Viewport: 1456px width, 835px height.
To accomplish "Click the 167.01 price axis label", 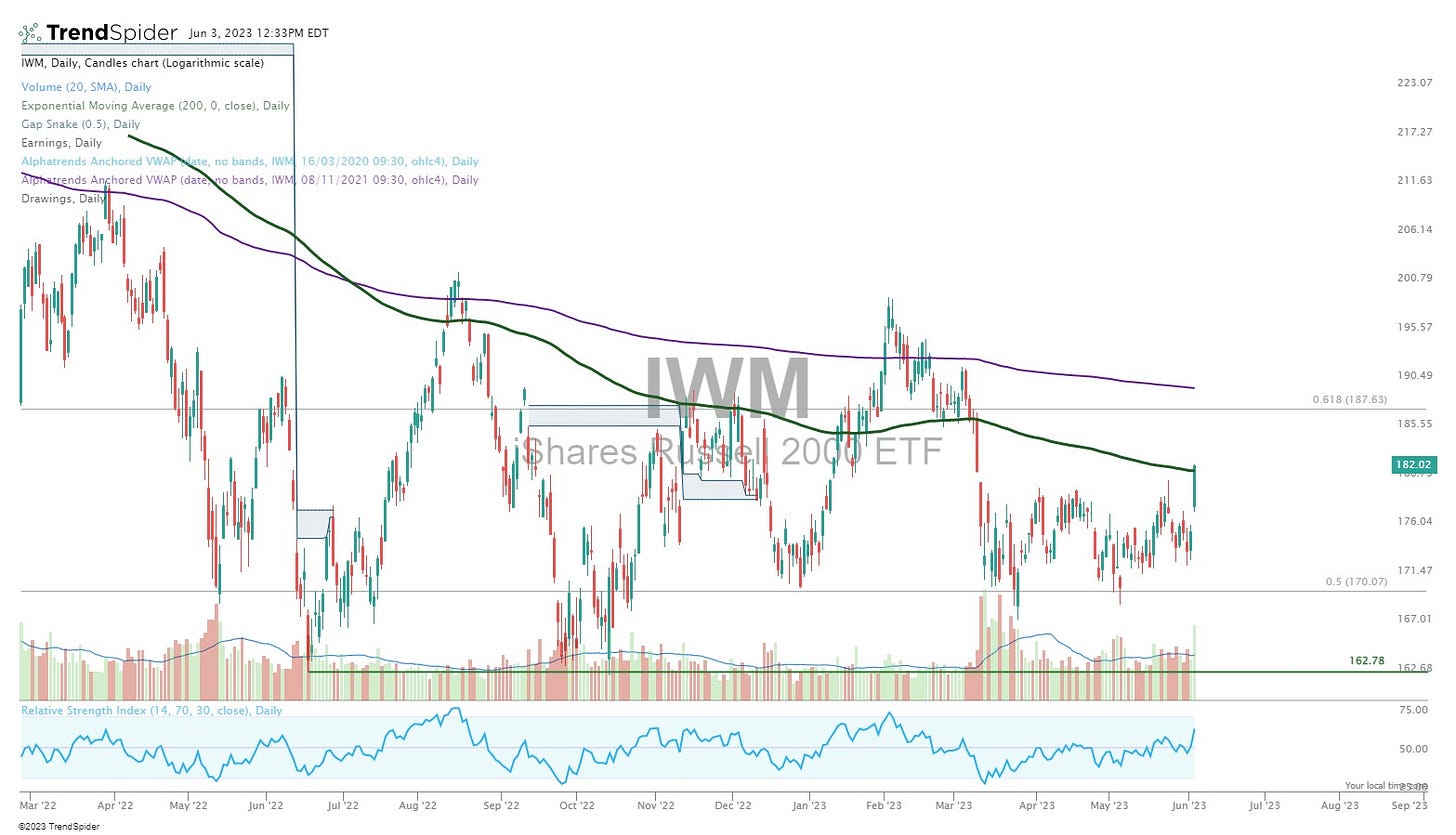I will [1415, 619].
